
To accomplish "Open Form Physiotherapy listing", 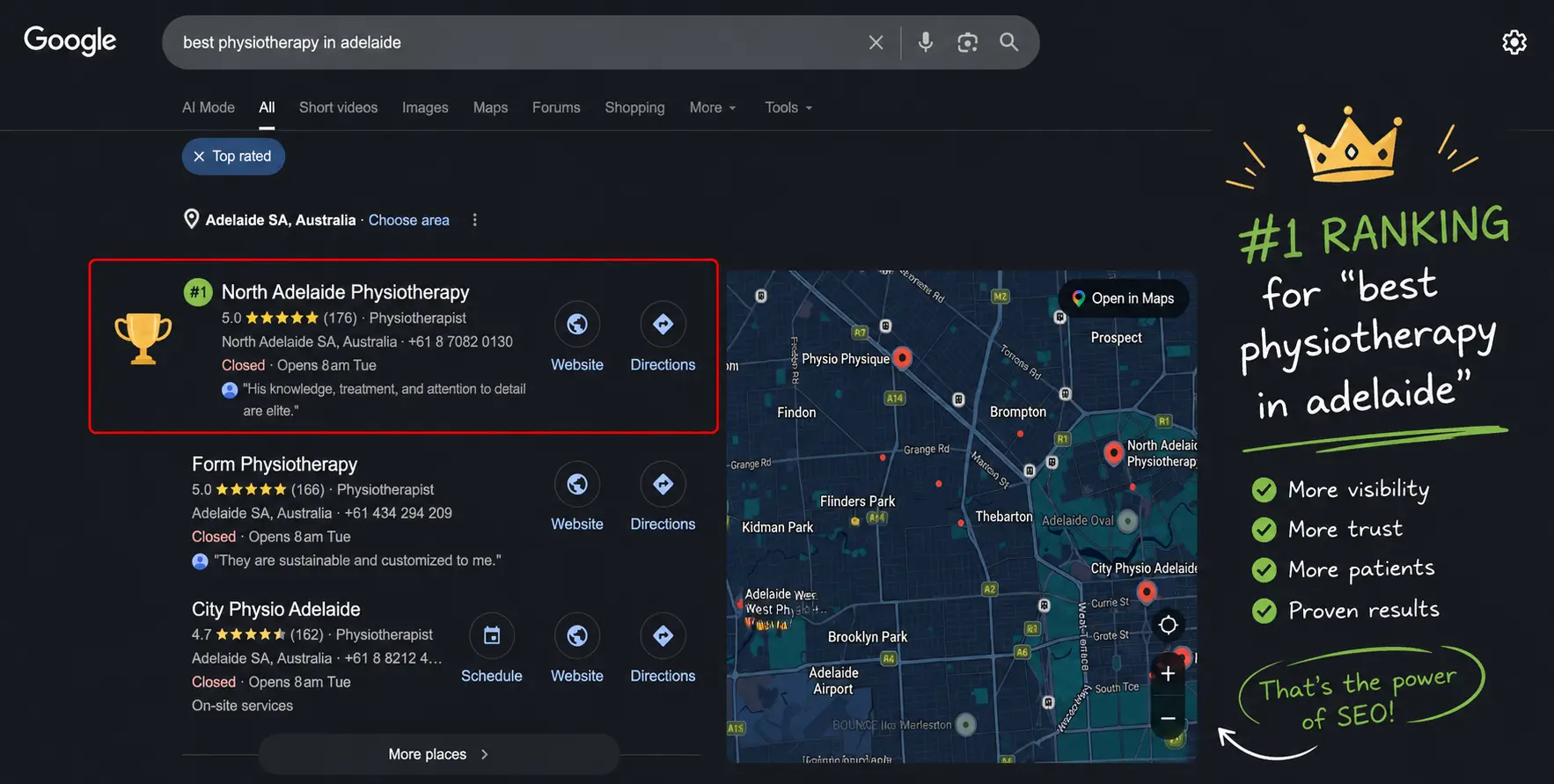I will [x=275, y=464].
